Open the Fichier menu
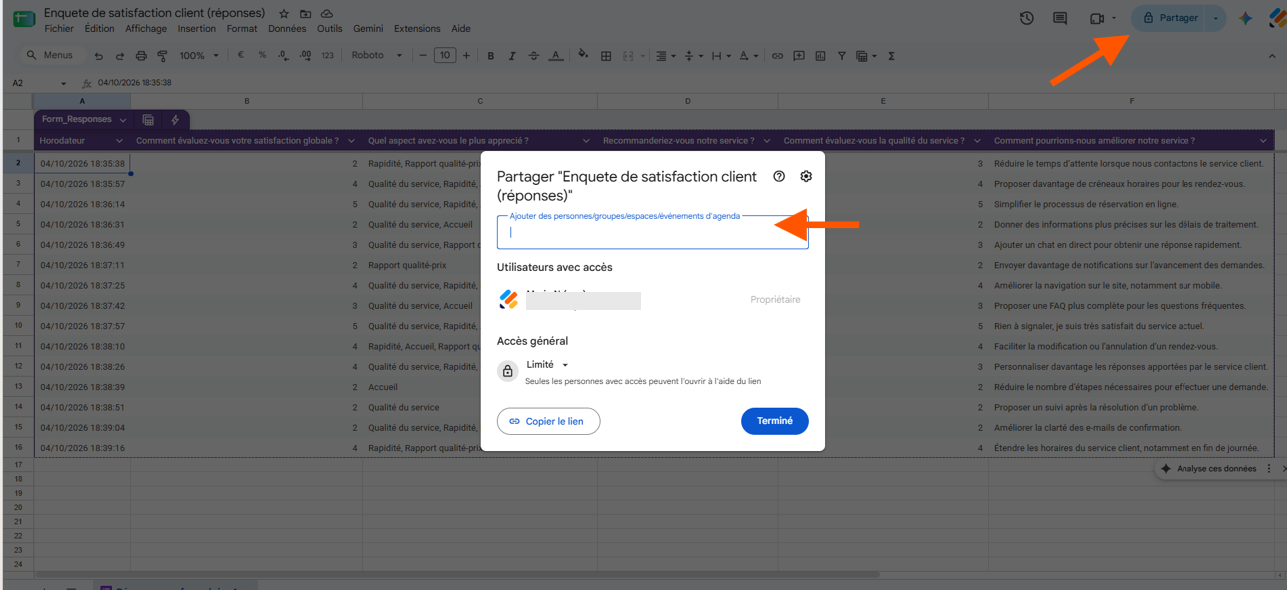Image resolution: width=1287 pixels, height=590 pixels. [59, 29]
